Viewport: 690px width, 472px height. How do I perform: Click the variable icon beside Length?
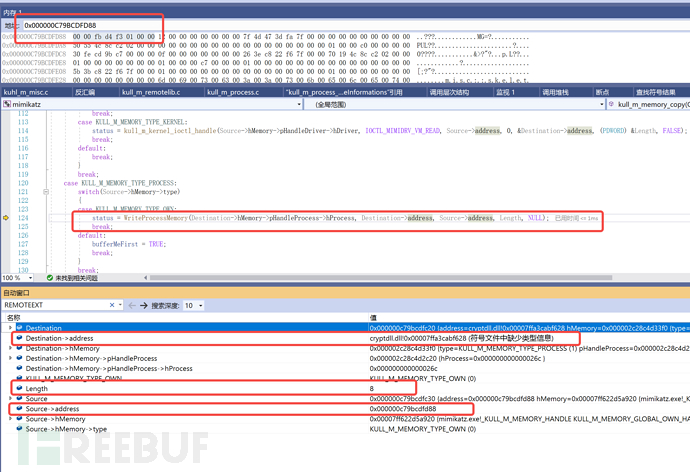tap(19, 388)
